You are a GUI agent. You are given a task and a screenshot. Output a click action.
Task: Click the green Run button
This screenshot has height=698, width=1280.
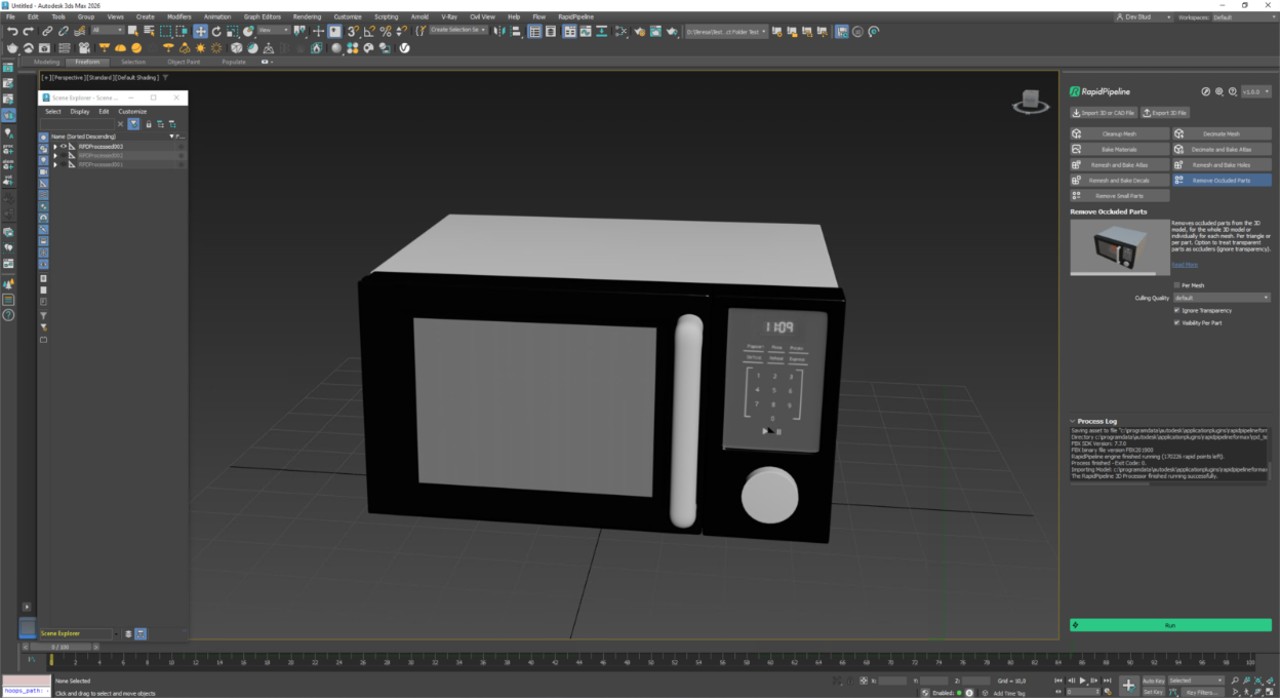click(x=1170, y=625)
